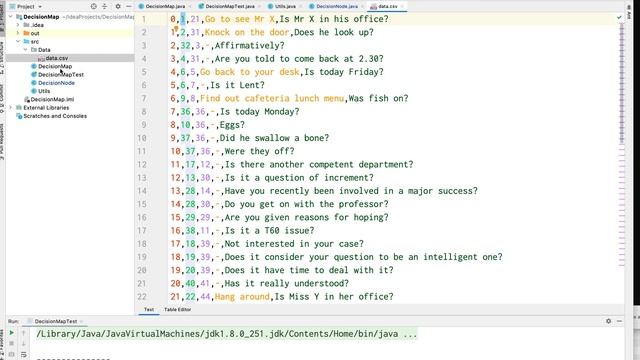Click the green inspection checkmark icon
The height and width of the screenshot is (360, 640).
pos(619,18)
